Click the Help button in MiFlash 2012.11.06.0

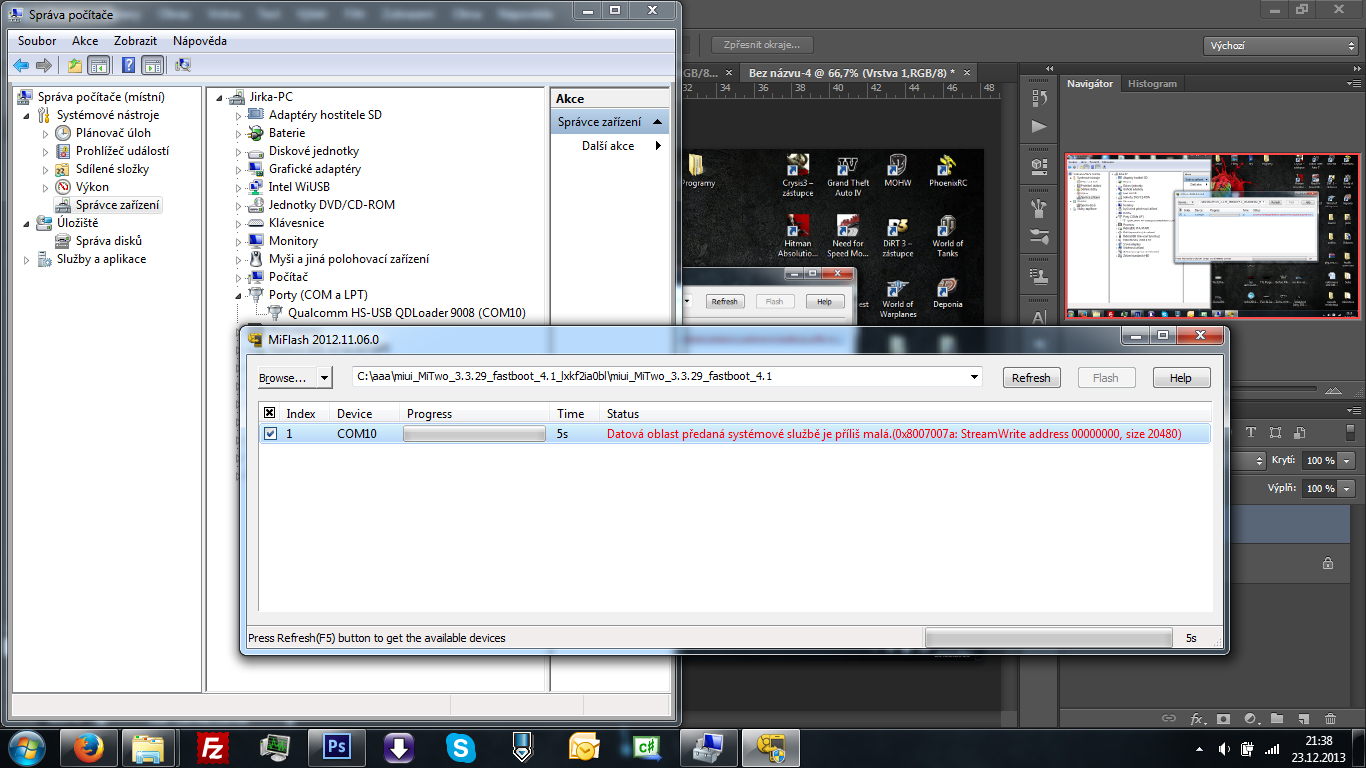1181,378
